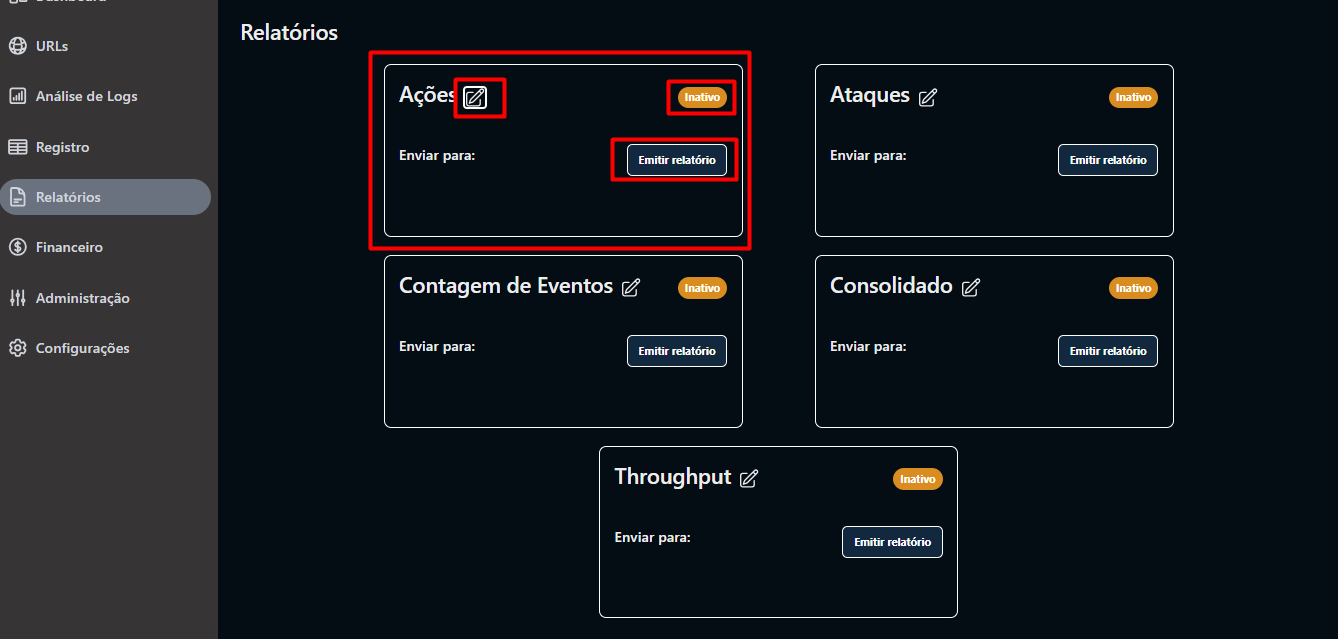1338x639 pixels.
Task: Open the Registro menu item
Action: (x=62, y=147)
